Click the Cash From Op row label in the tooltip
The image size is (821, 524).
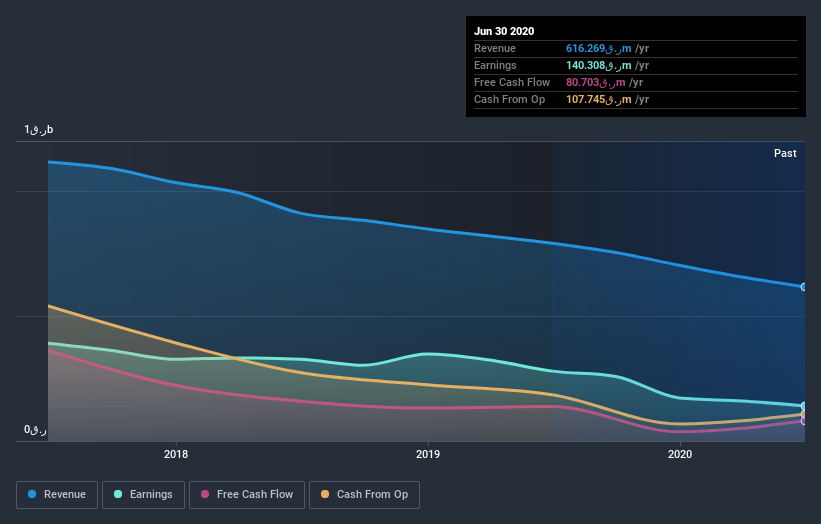click(x=509, y=99)
